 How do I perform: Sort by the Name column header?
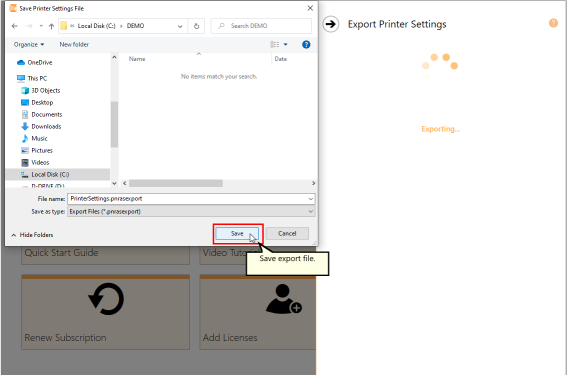pyautogui.click(x=137, y=59)
